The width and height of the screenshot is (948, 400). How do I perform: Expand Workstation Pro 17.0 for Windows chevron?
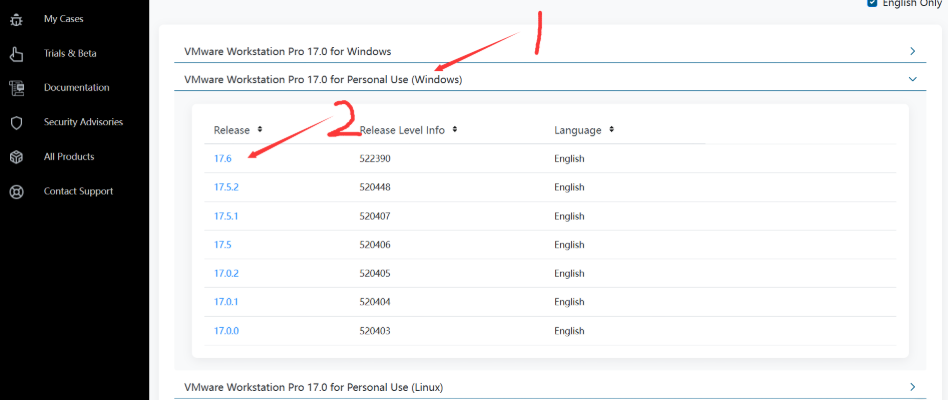913,51
